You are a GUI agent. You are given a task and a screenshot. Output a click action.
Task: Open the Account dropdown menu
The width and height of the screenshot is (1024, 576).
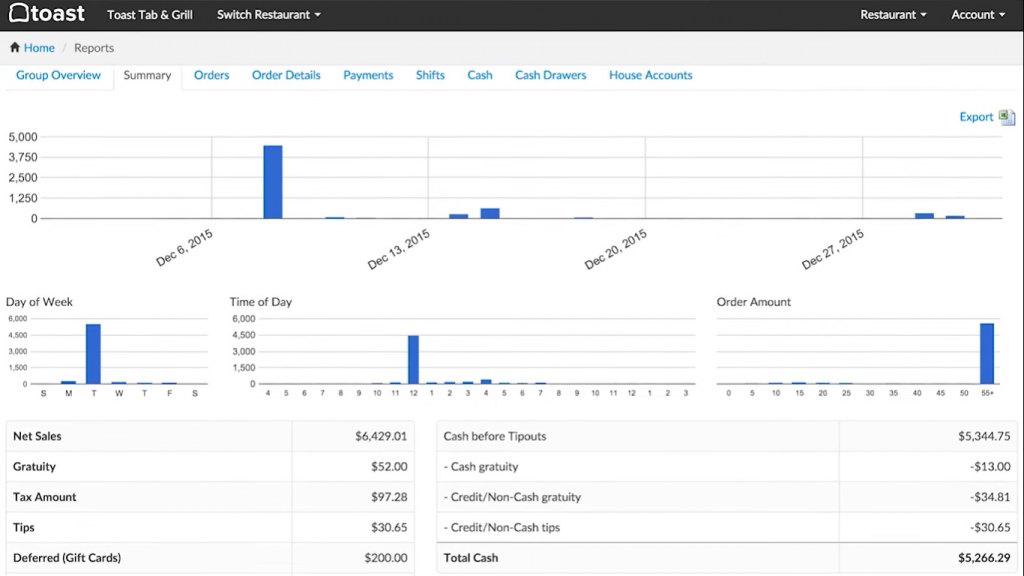978,15
